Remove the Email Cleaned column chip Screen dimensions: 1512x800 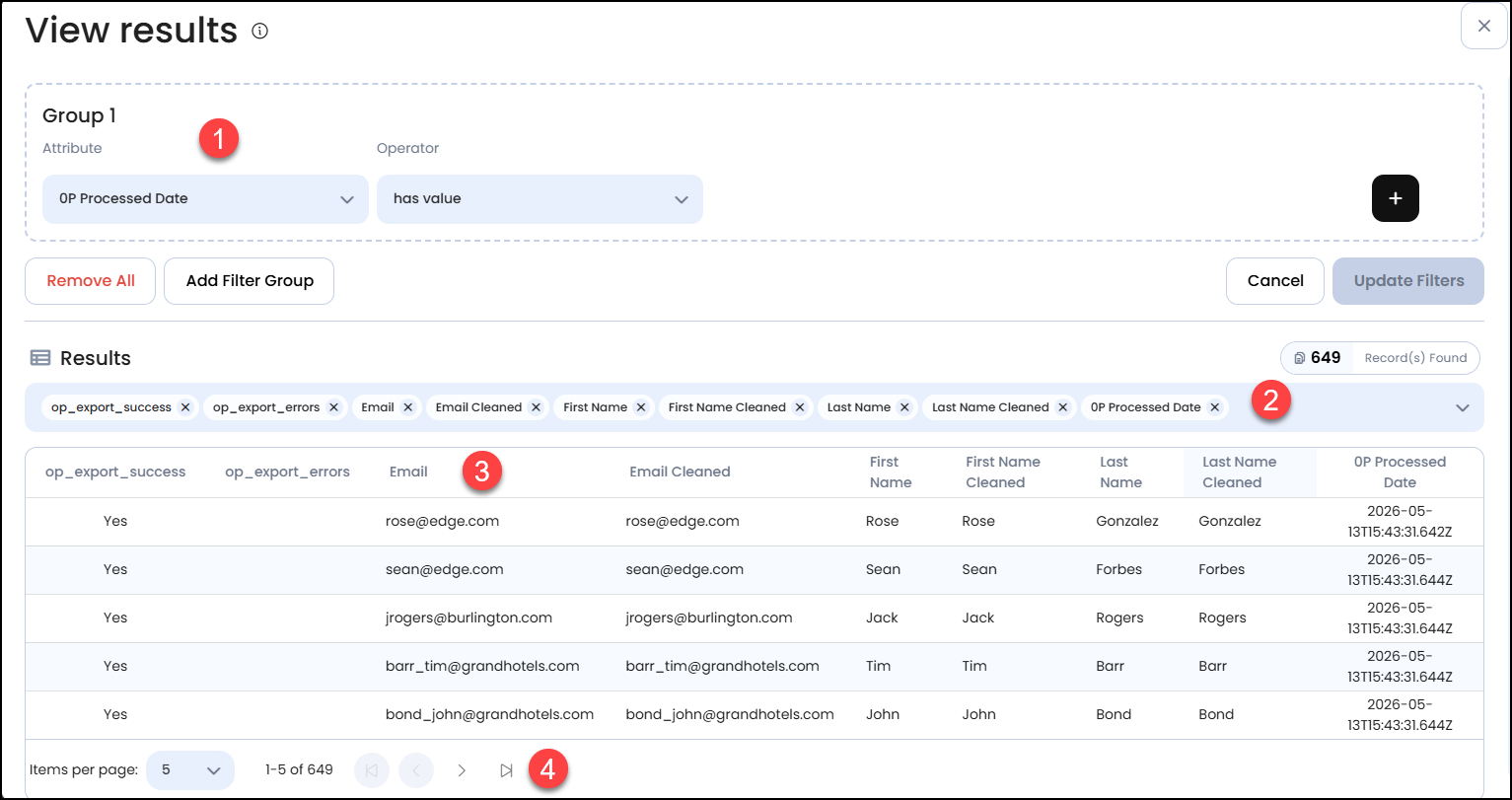tap(536, 407)
